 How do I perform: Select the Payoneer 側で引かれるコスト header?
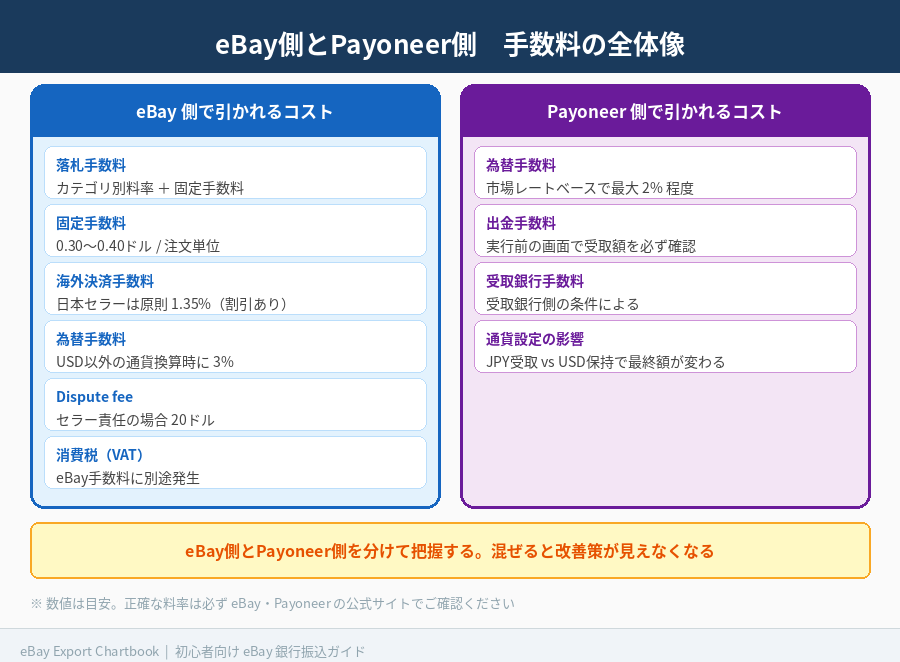(665, 111)
